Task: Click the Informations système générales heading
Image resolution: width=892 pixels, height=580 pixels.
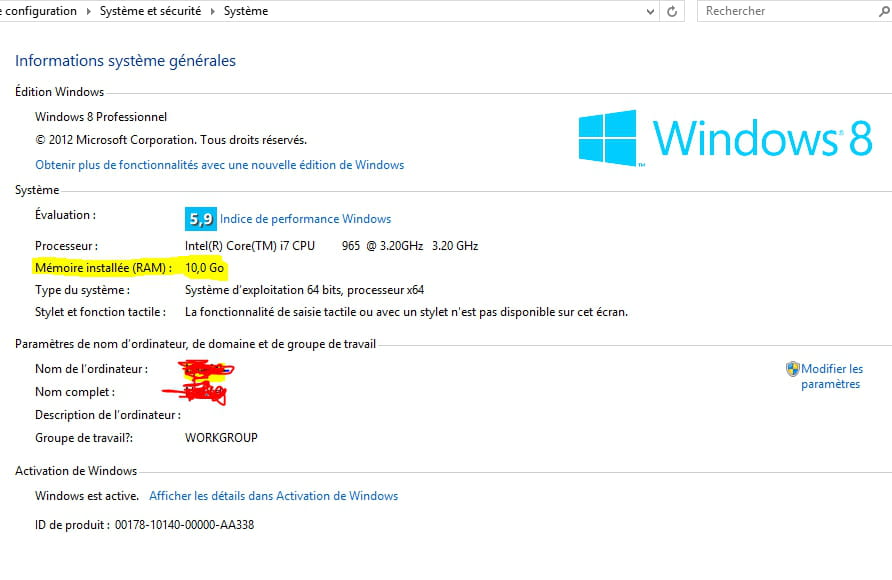Action: pos(125,61)
